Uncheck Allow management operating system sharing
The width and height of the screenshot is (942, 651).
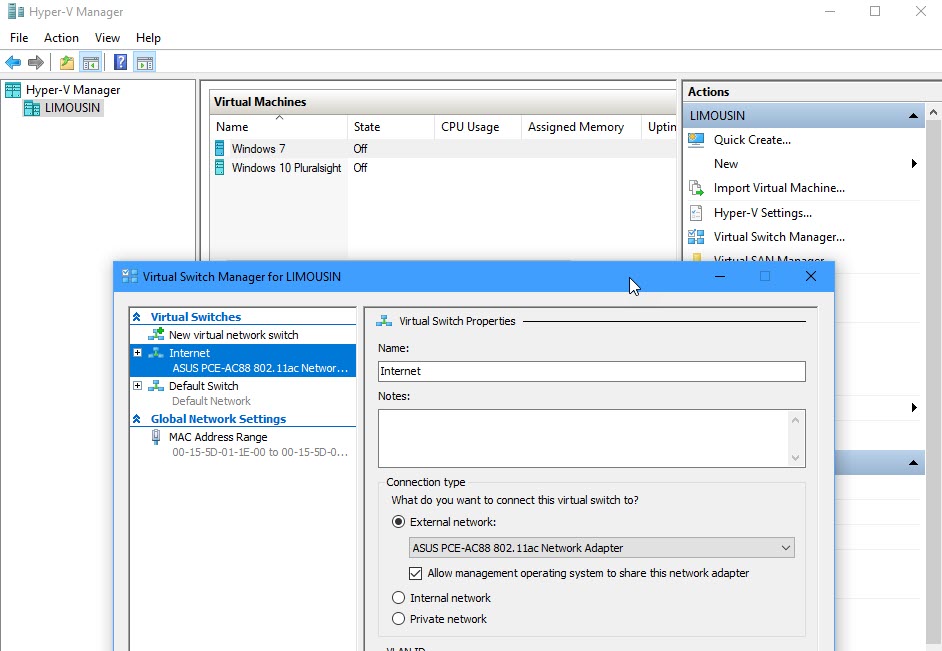point(416,574)
